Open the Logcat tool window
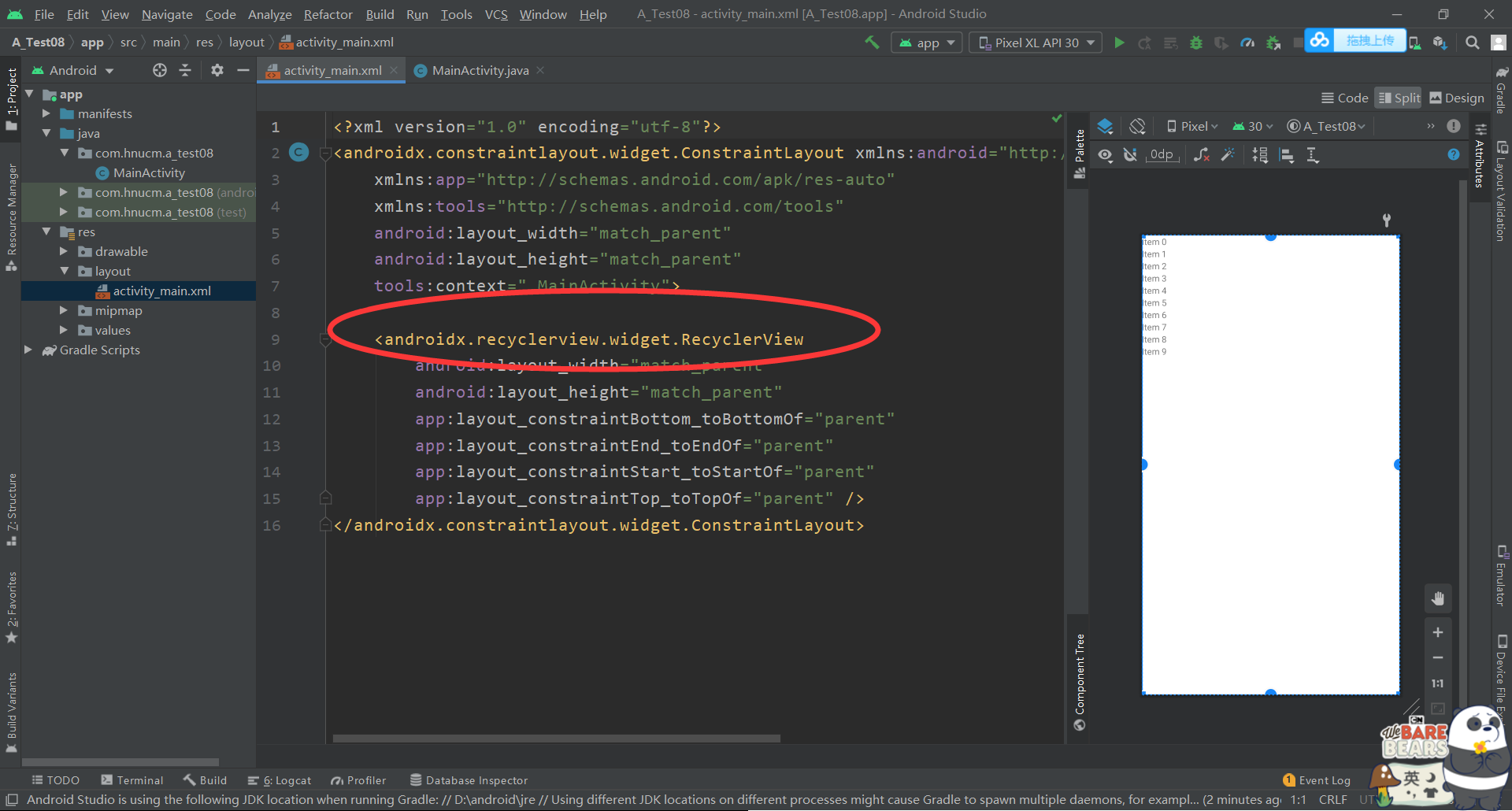Screen dimensions: 1512x811 click(280, 780)
